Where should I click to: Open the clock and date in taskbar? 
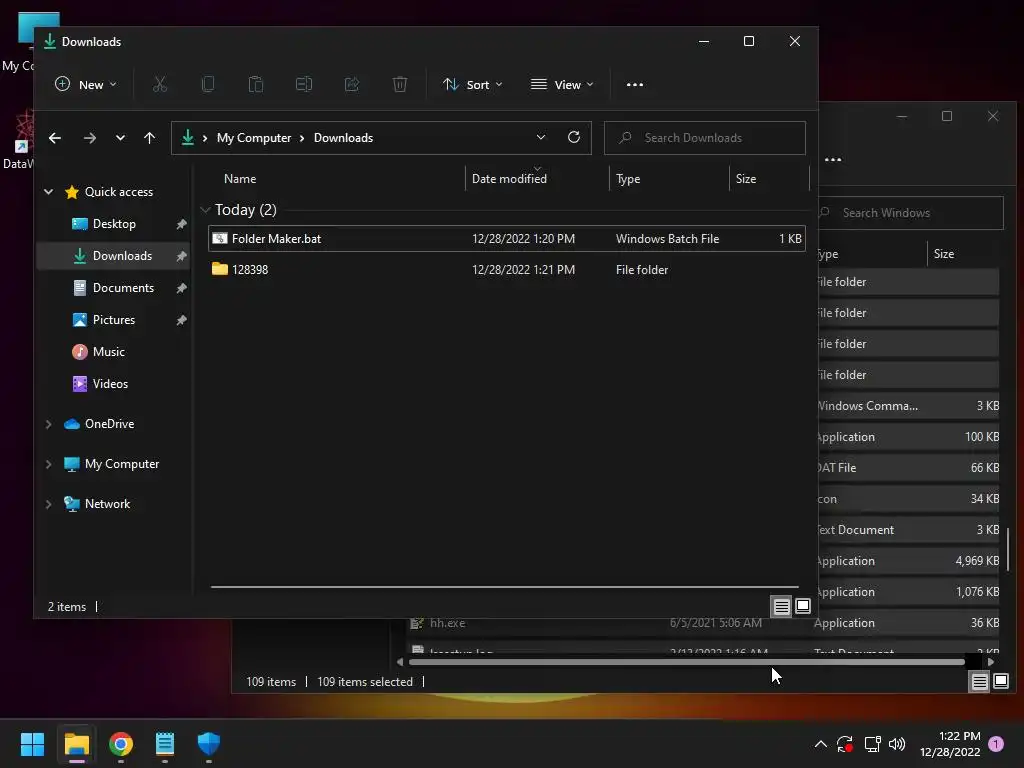(x=950, y=744)
